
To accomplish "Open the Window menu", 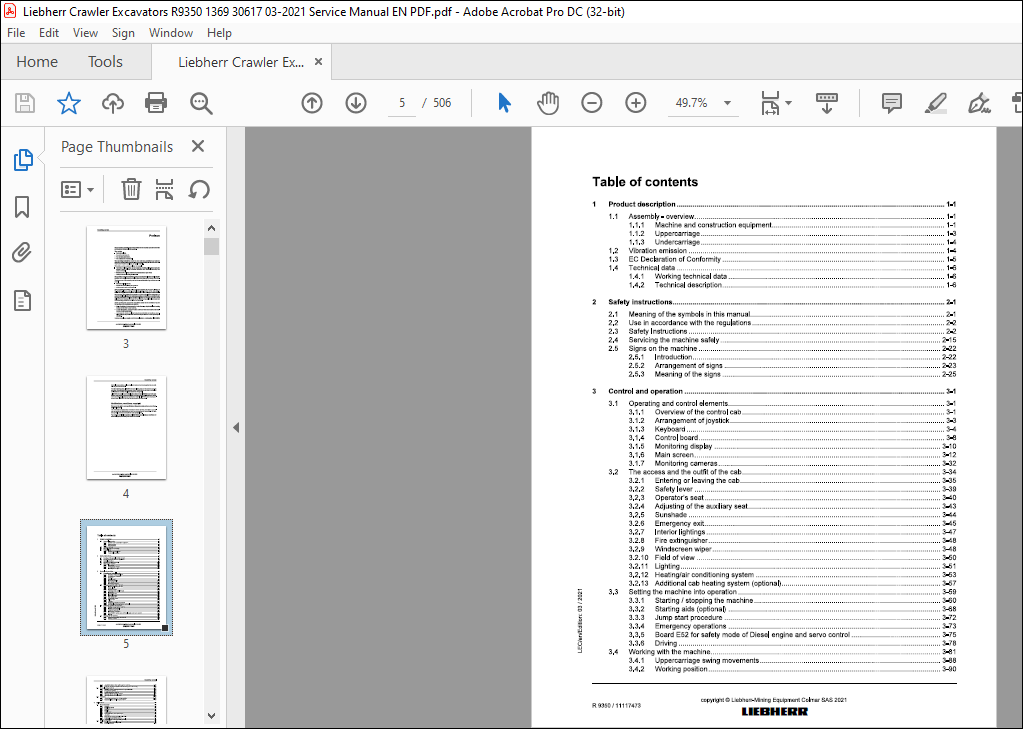I will pyautogui.click(x=171, y=33).
